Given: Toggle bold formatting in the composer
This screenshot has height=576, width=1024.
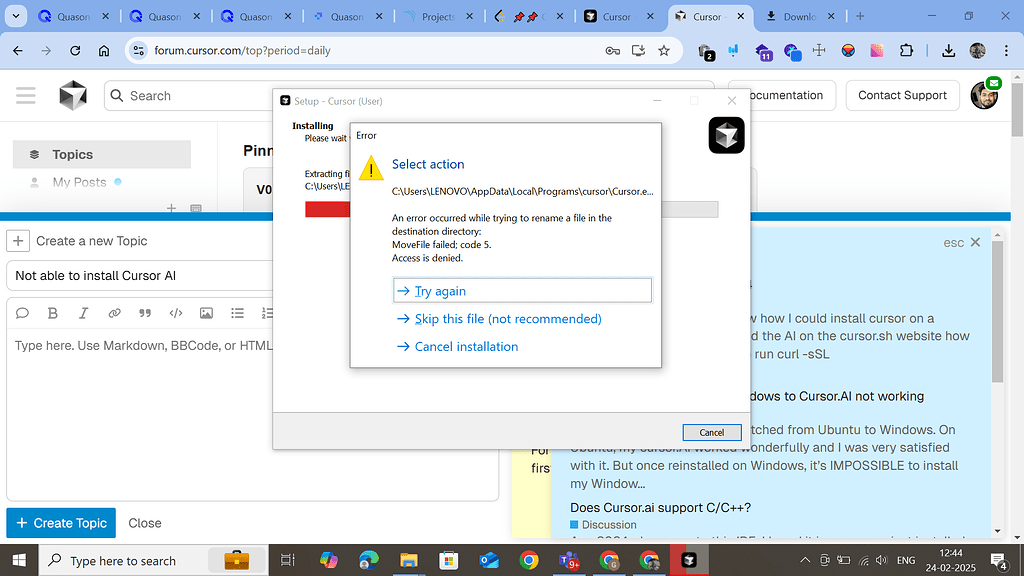Looking at the screenshot, I should click(53, 313).
